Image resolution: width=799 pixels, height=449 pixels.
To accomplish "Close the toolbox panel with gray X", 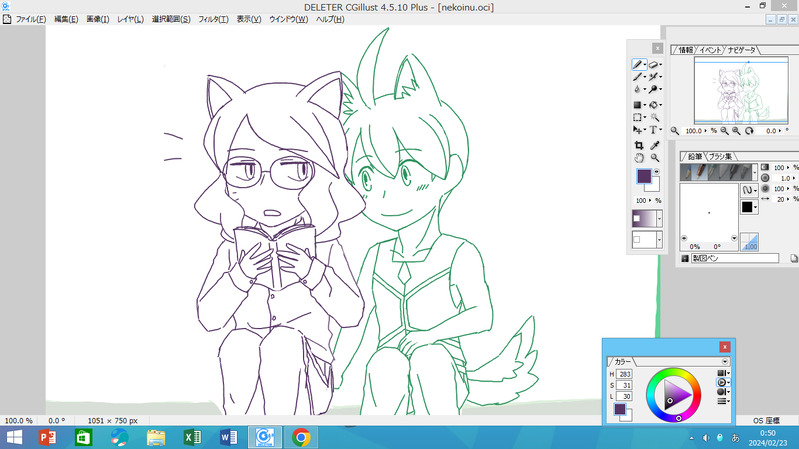I will (x=658, y=48).
